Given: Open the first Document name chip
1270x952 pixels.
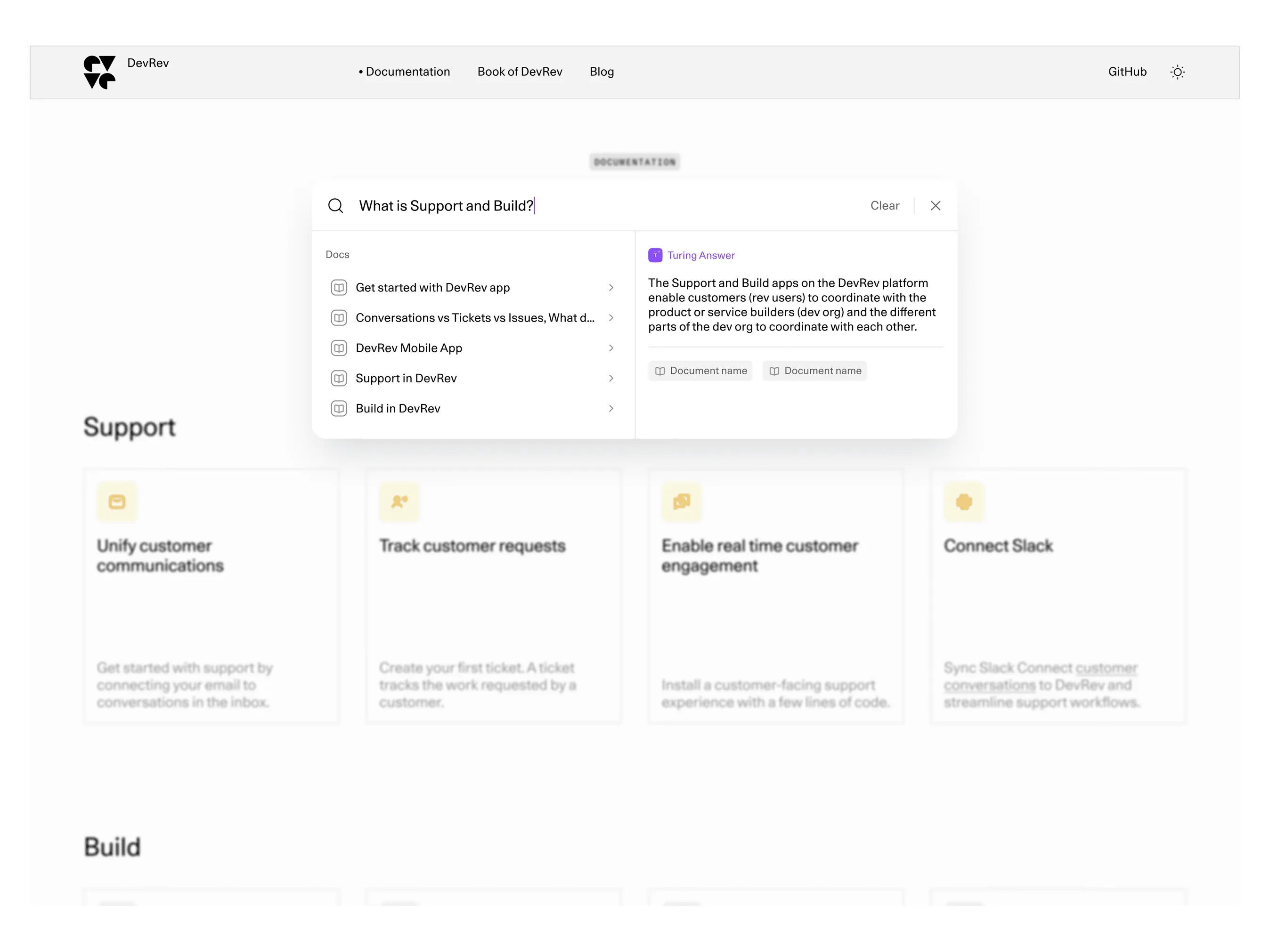Looking at the screenshot, I should pyautogui.click(x=700, y=371).
